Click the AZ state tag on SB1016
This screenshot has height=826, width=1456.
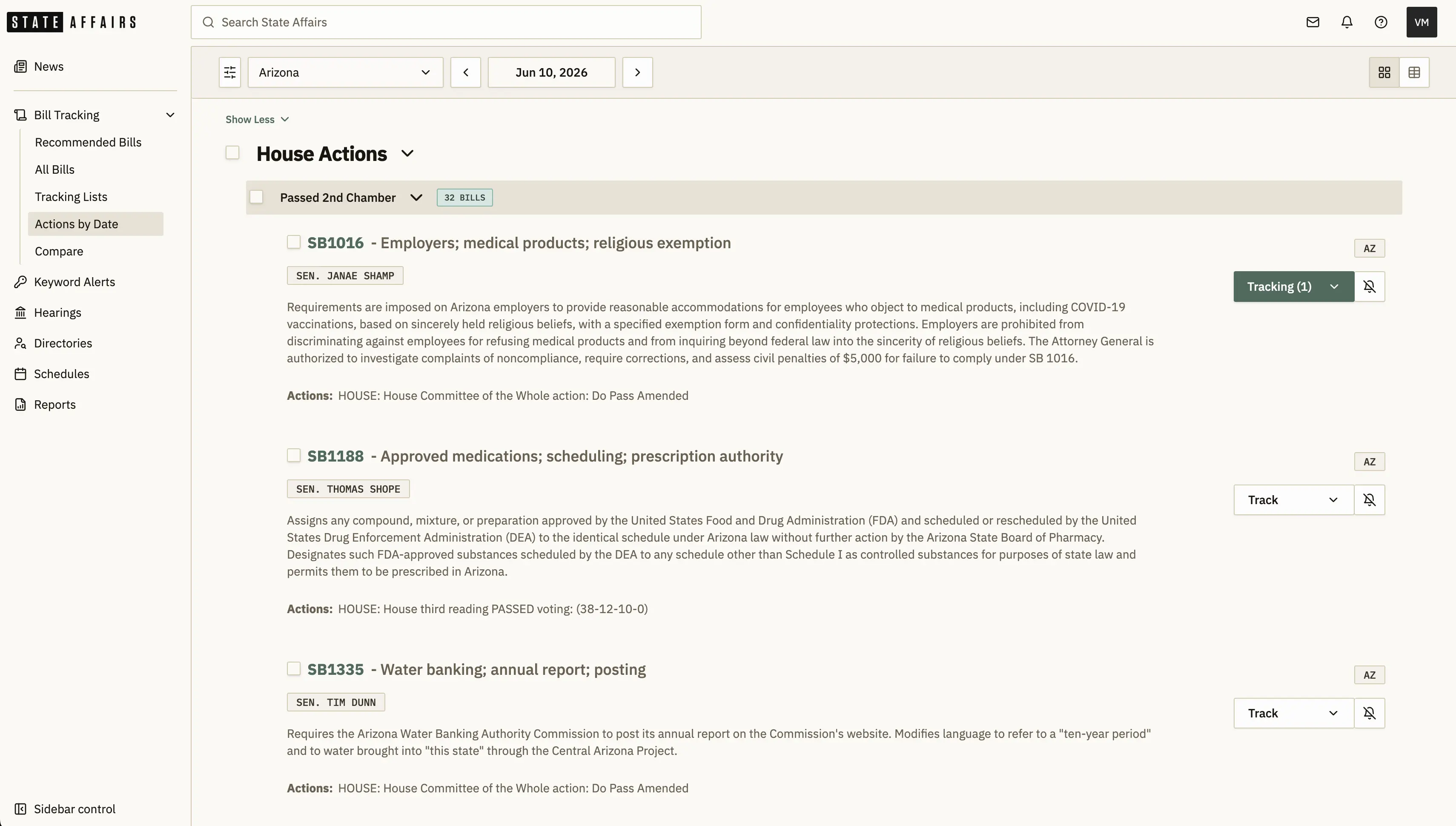tap(1369, 249)
